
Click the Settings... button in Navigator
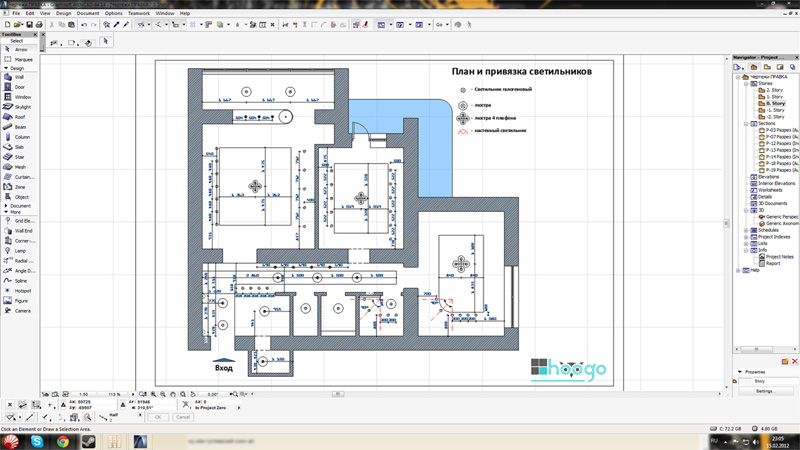[x=765, y=391]
